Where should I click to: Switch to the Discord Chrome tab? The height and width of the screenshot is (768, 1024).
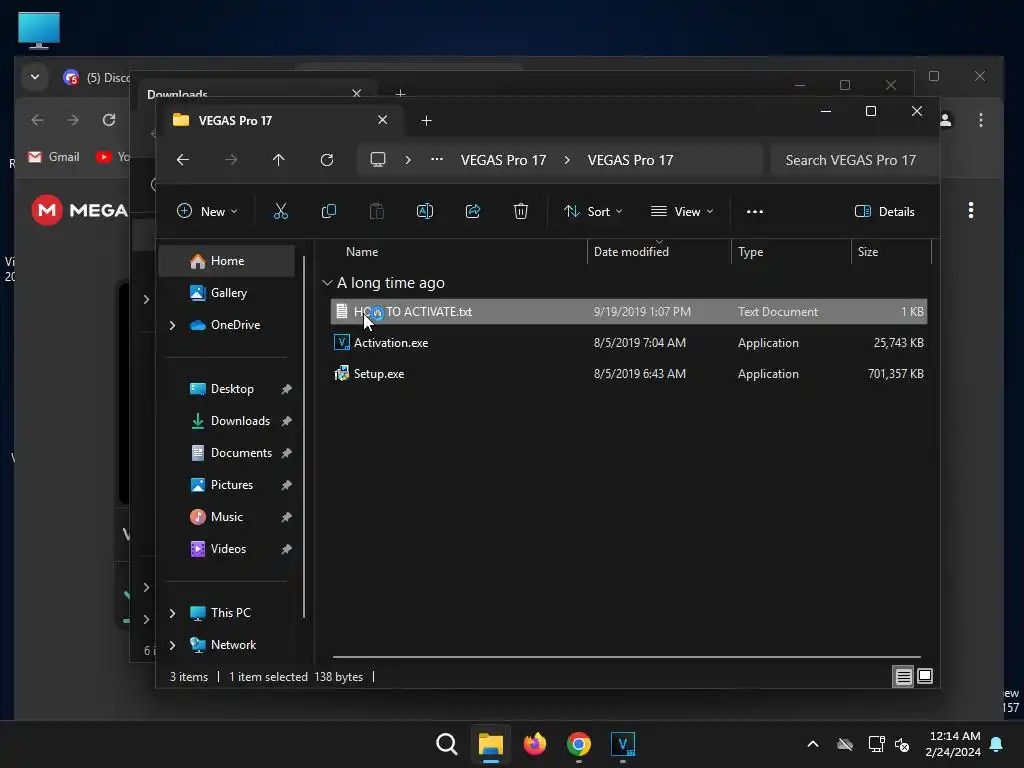tap(97, 78)
